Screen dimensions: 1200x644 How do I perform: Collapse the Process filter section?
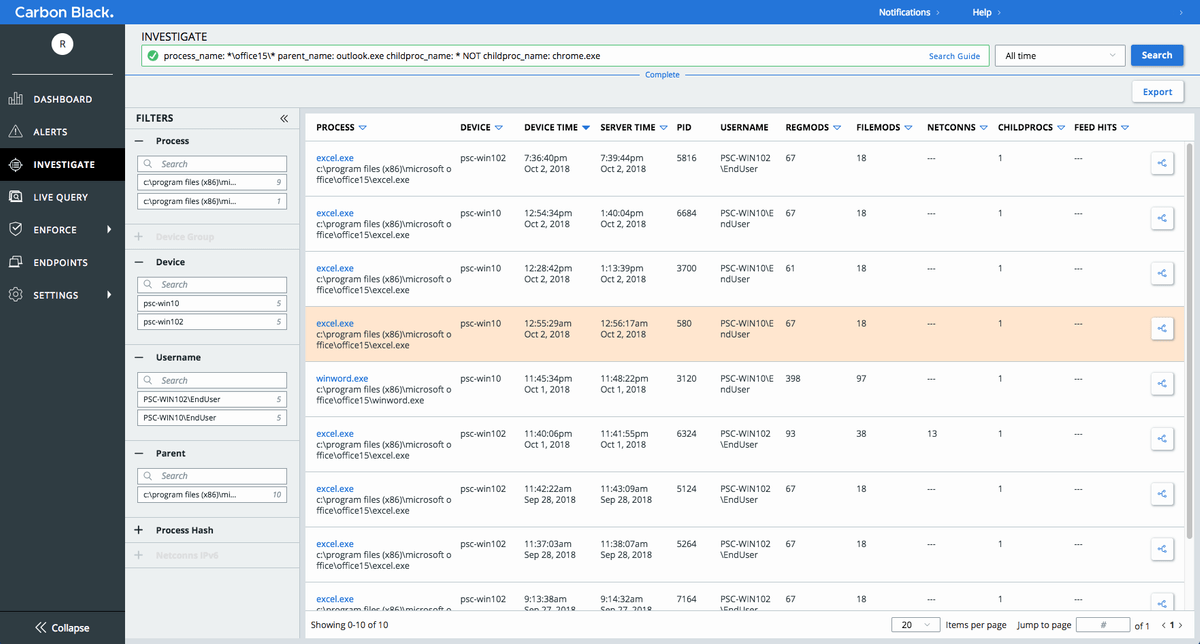coord(138,141)
